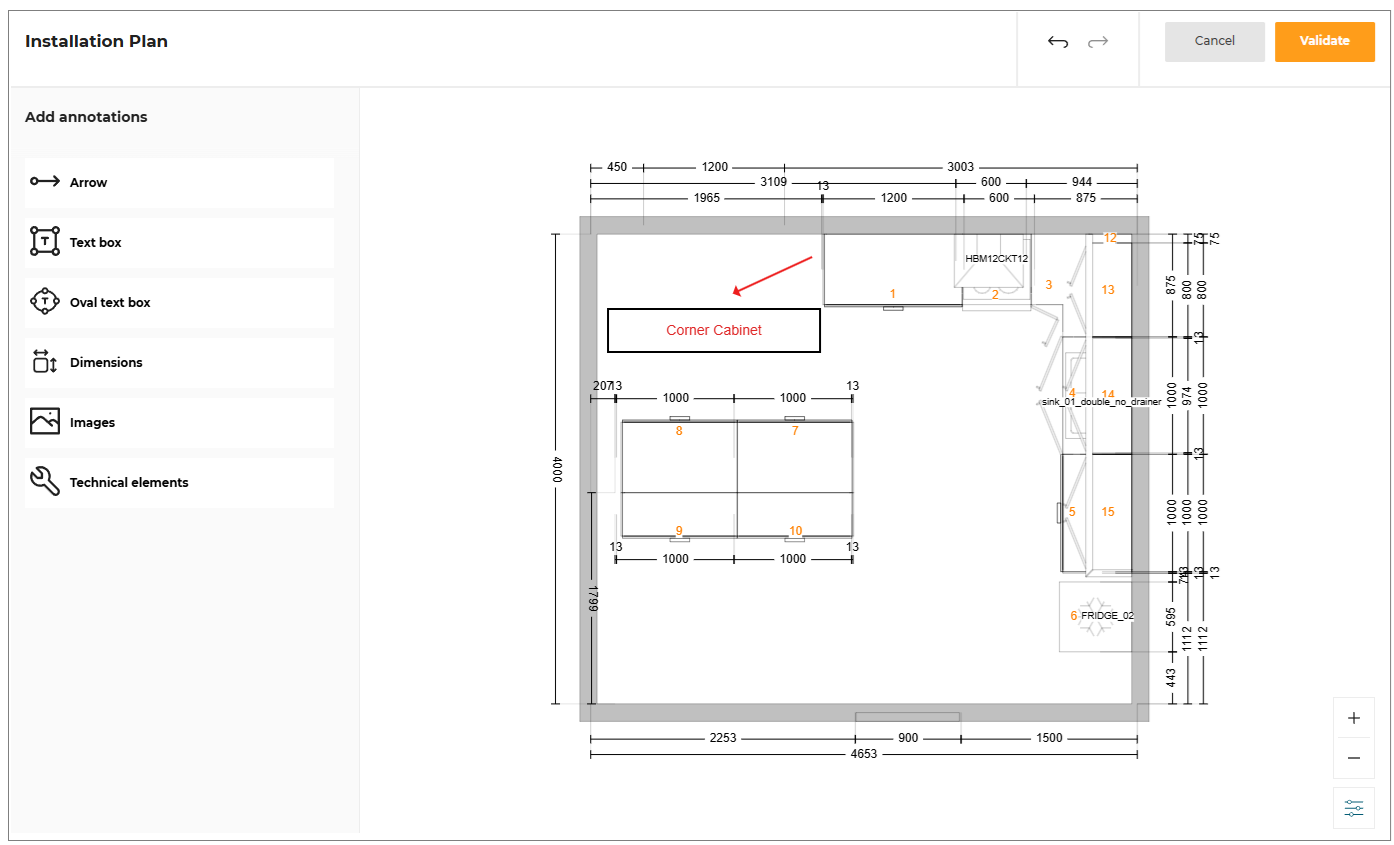
Task: Select the Corner Cabinet text annotation
Action: 713,330
